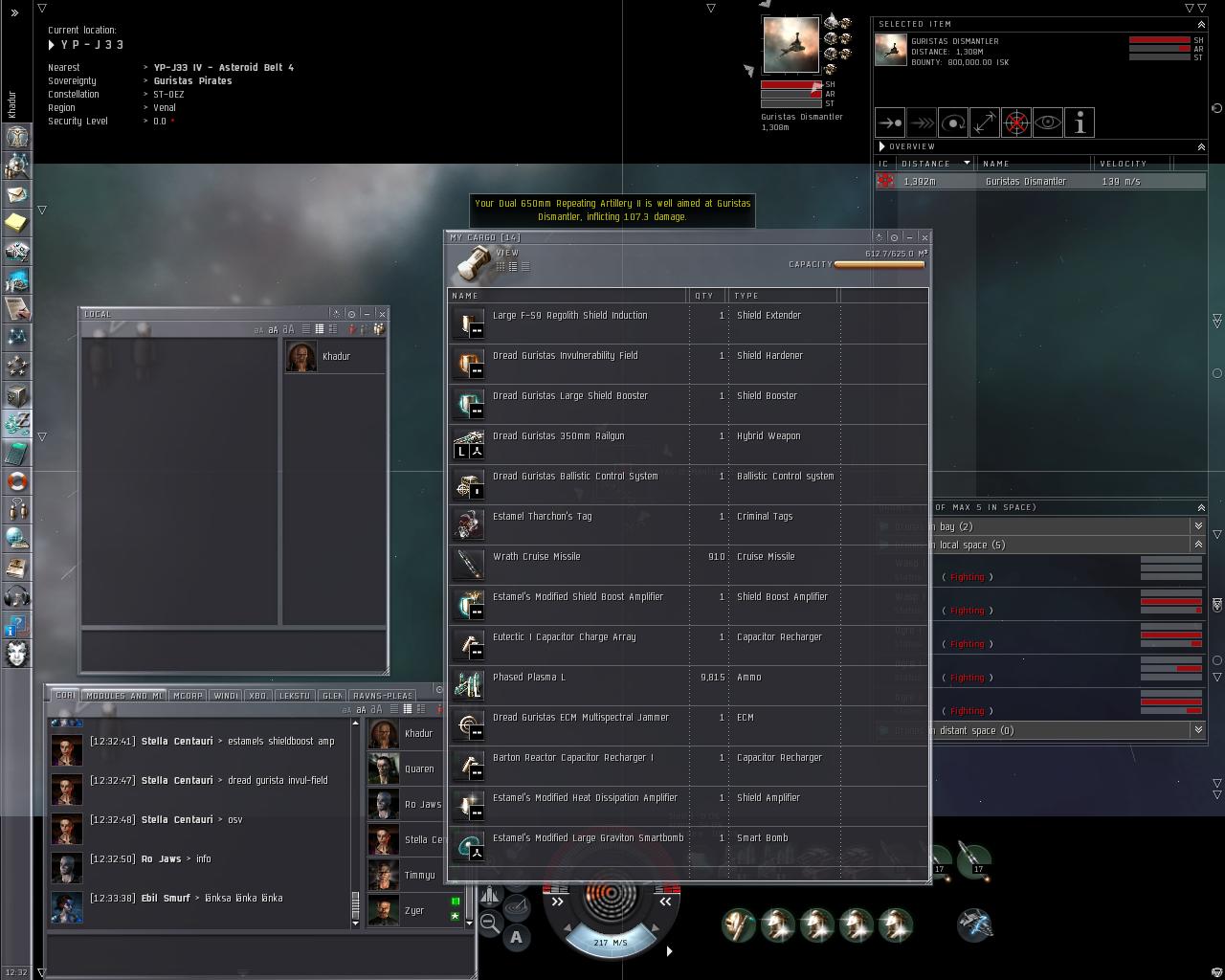Set largest font size in corp chat
Image resolution: width=1225 pixels, height=980 pixels.
tap(376, 709)
